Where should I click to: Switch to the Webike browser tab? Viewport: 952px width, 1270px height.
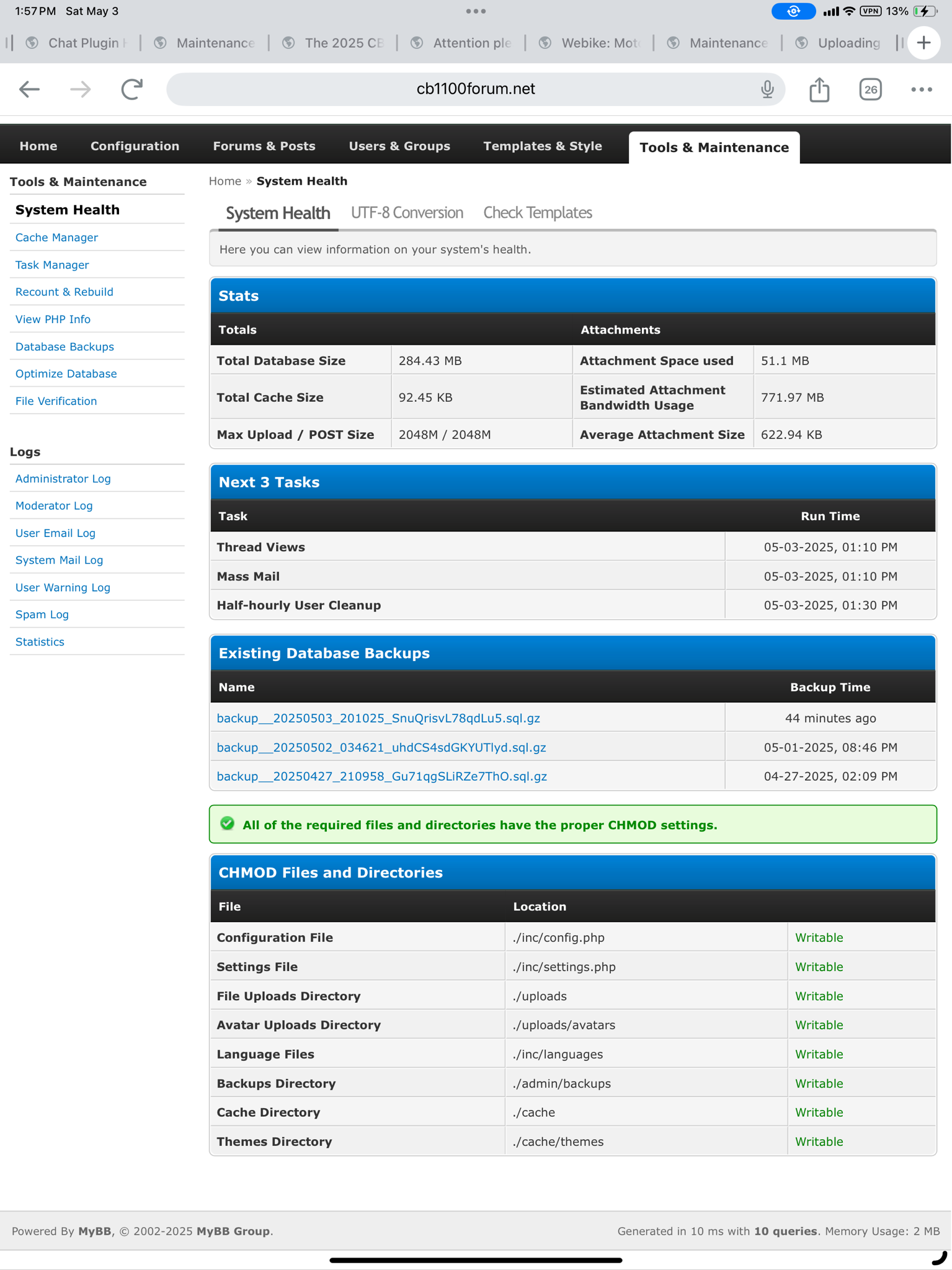(x=590, y=43)
